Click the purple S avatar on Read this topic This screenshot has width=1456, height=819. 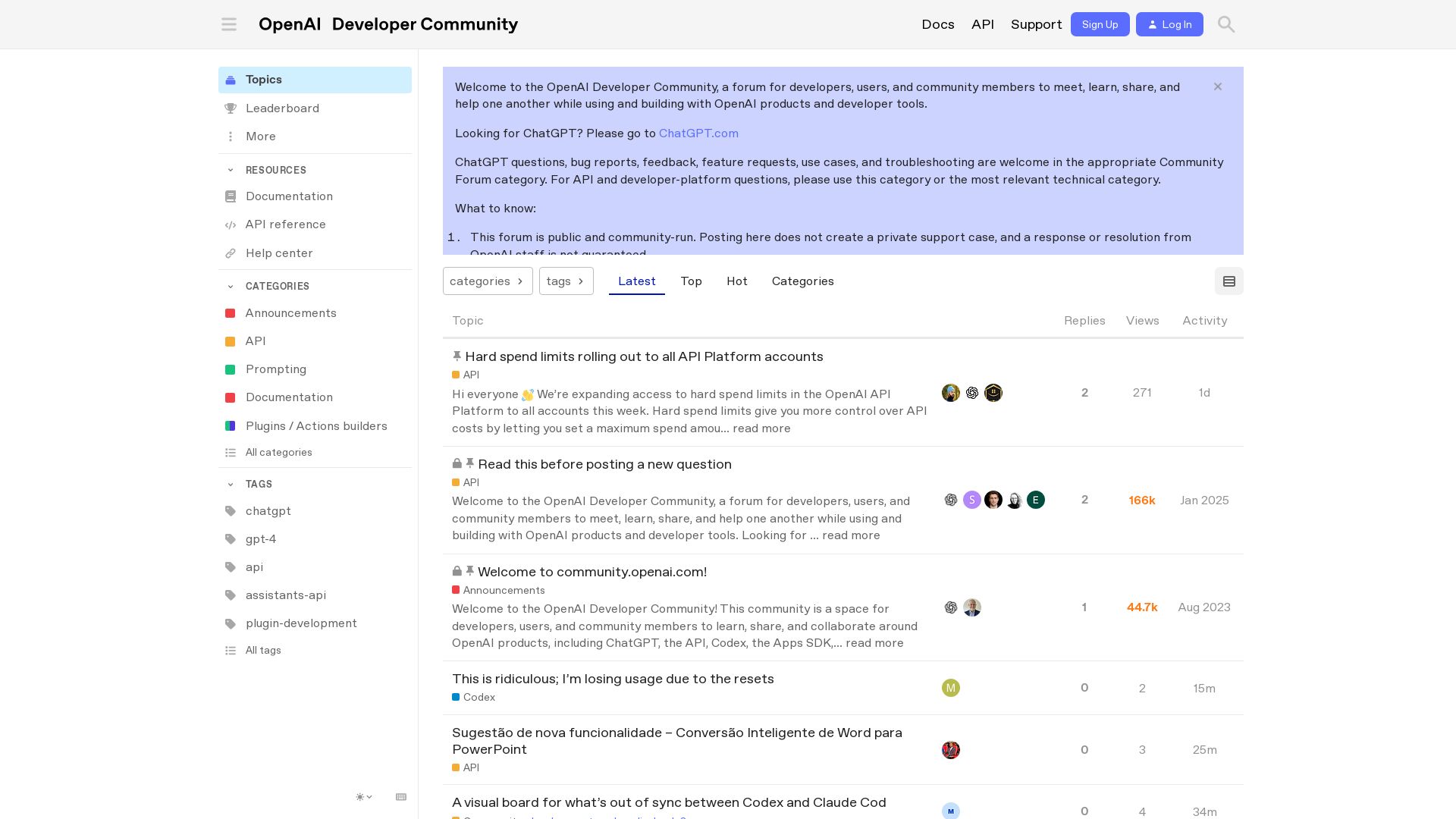[972, 500]
